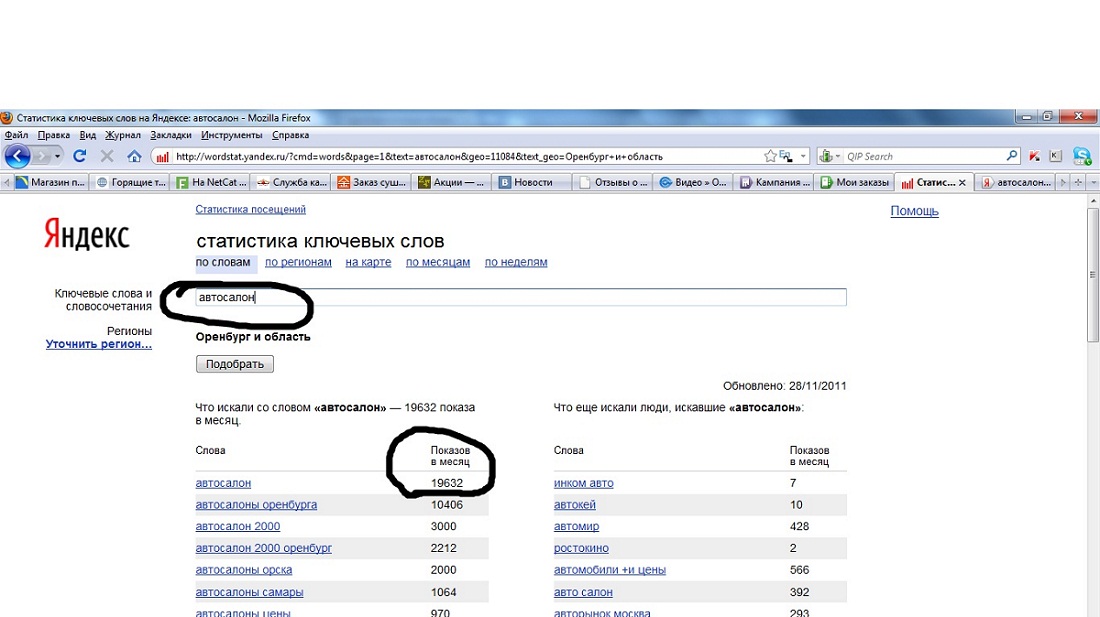Select the по словам tab
The width and height of the screenshot is (1100, 617).
tap(223, 262)
